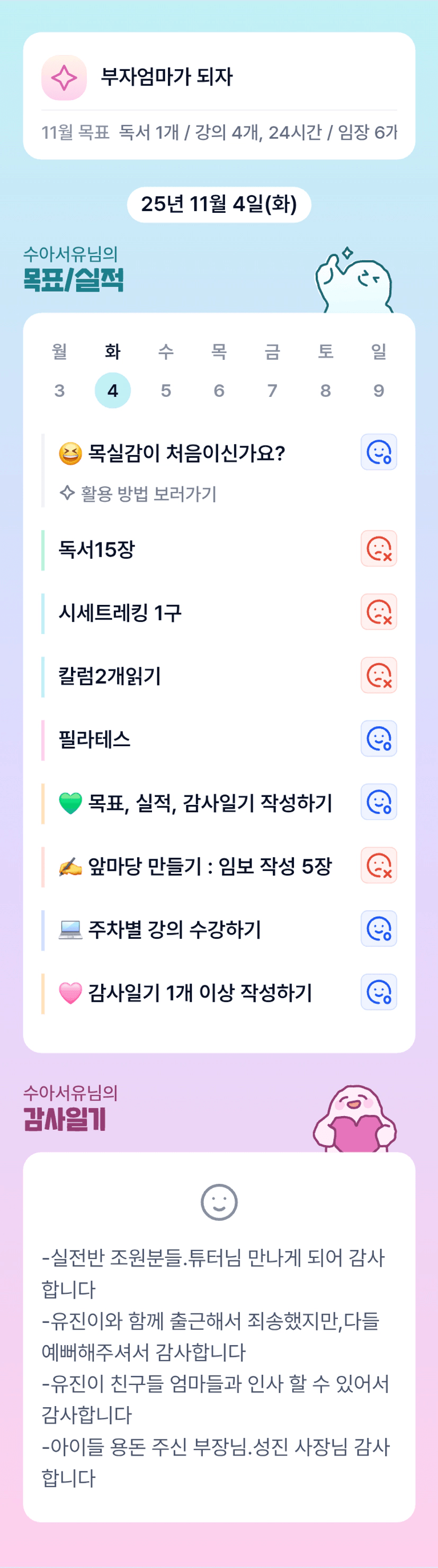Click the smiley status icon for 필라테스
Viewport: 438px width, 1568px height.
(x=378, y=739)
